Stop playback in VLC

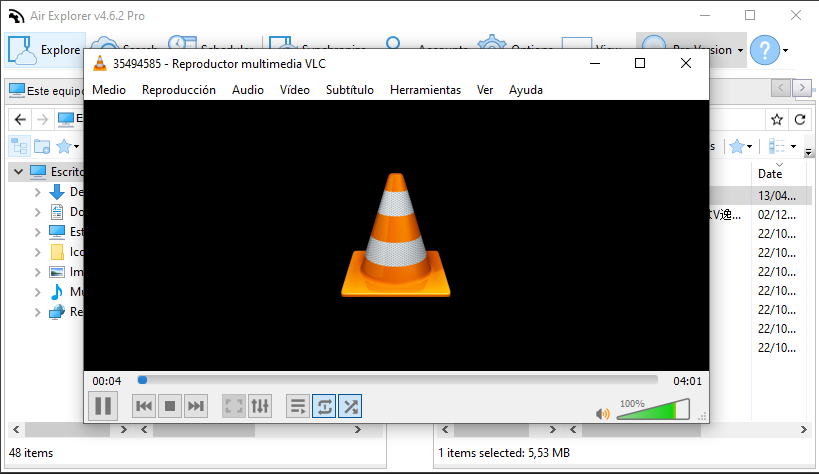click(x=170, y=406)
